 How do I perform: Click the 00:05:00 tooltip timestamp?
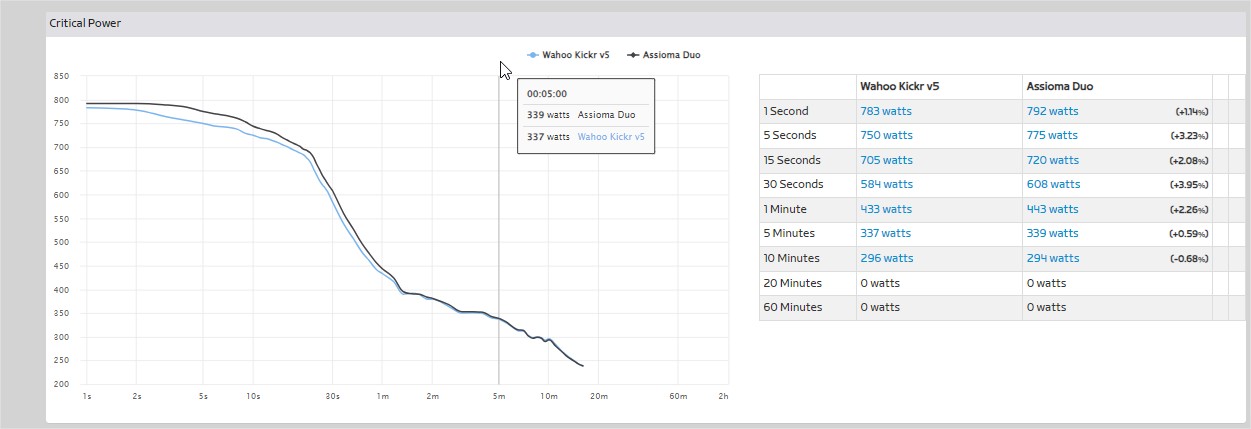tap(547, 93)
